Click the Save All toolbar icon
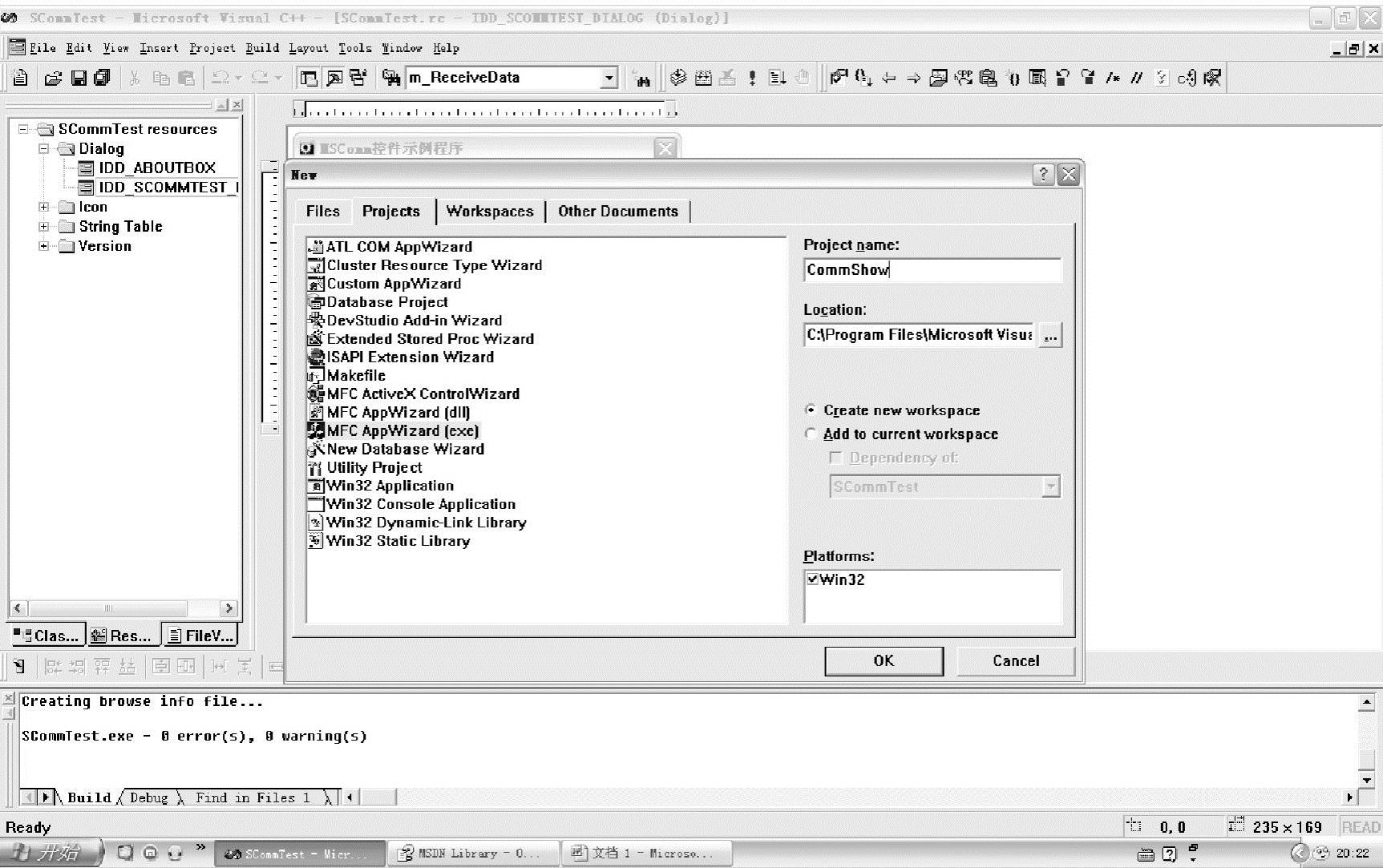1383x868 pixels. click(102, 78)
